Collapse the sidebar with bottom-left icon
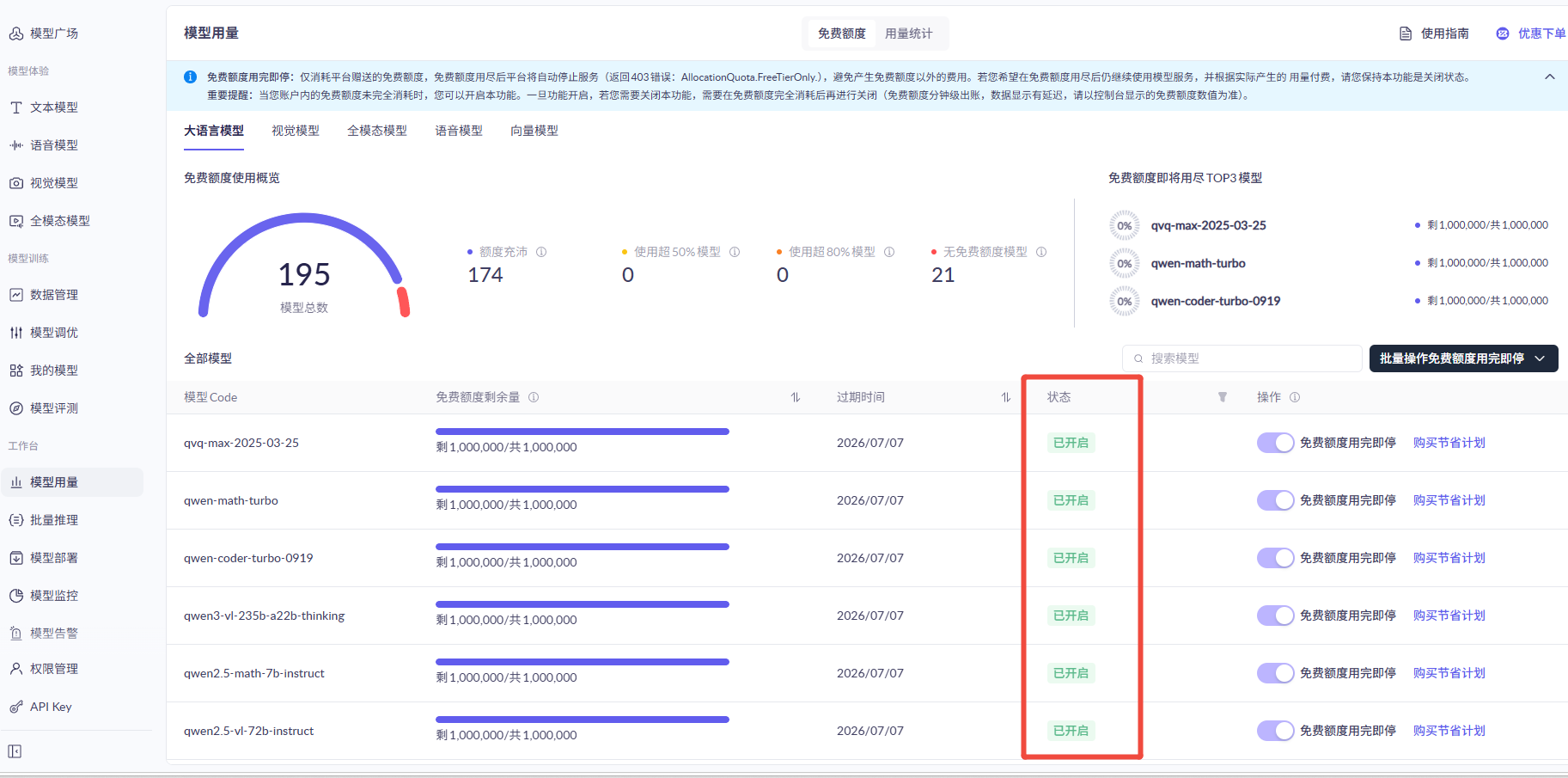This screenshot has height=778, width=1568. click(15, 751)
